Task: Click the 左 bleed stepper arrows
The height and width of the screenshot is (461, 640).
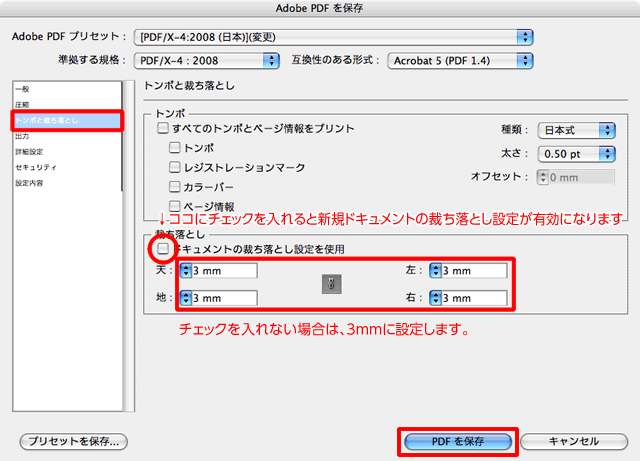Action: coord(436,271)
